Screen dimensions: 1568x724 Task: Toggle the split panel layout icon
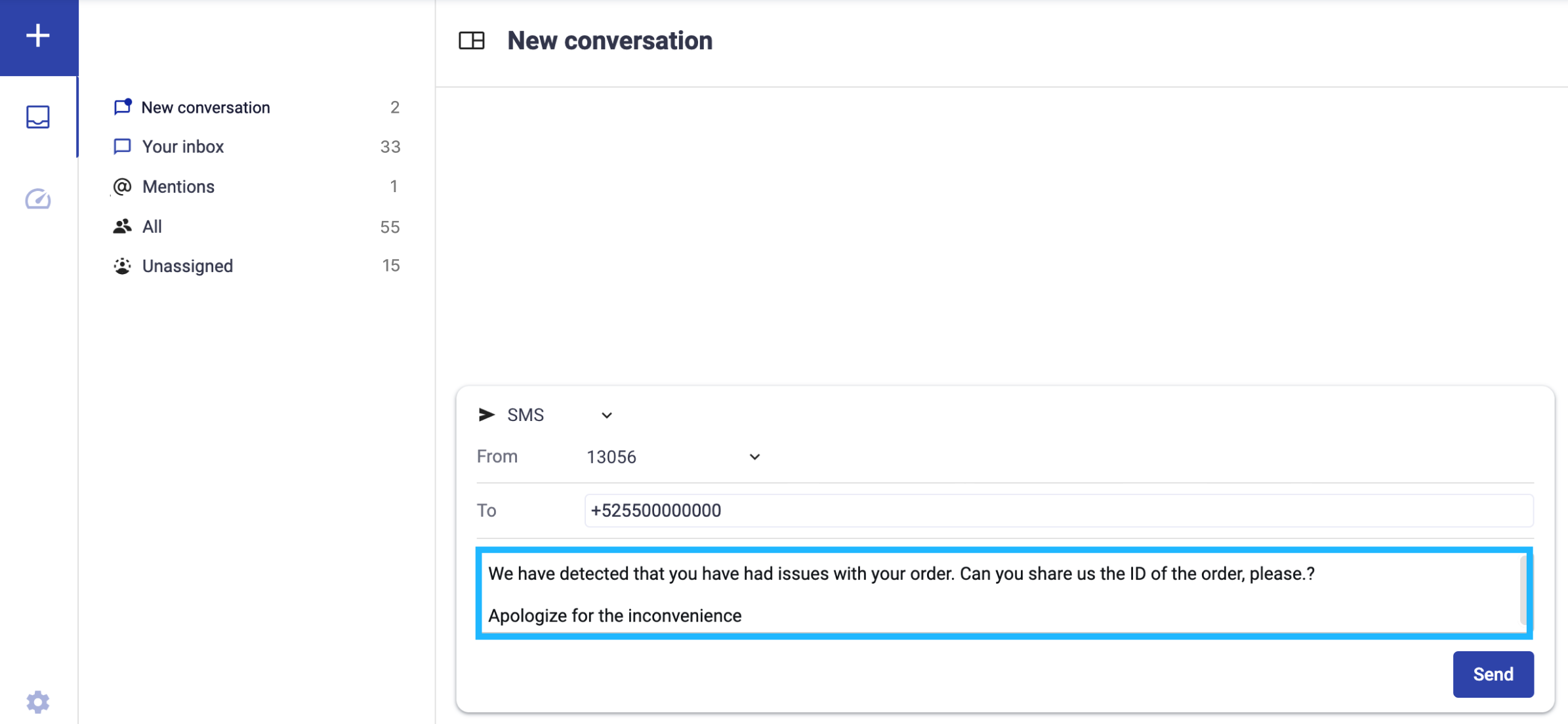(471, 41)
